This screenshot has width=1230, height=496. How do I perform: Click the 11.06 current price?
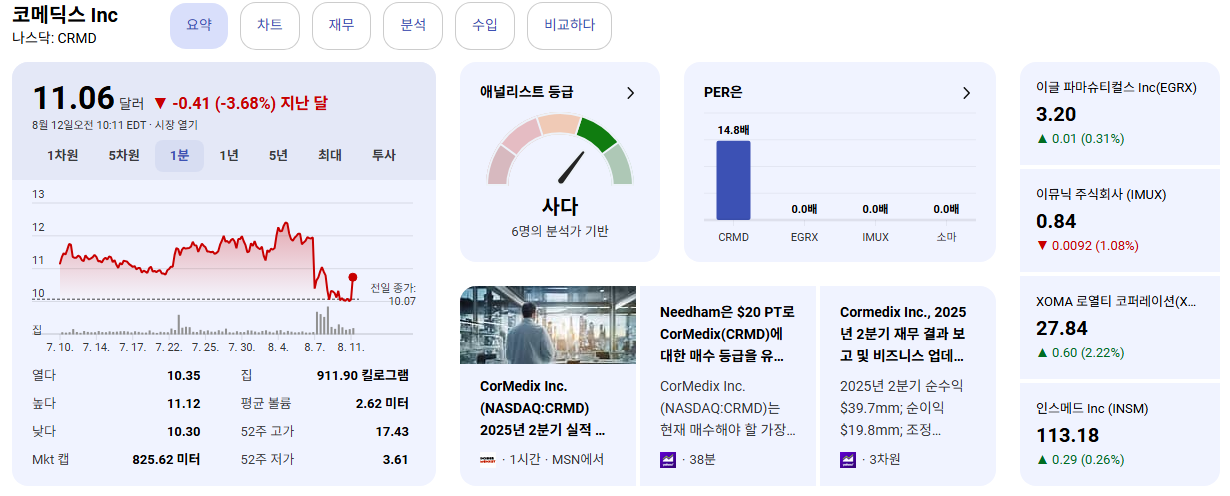pyautogui.click(x=73, y=98)
